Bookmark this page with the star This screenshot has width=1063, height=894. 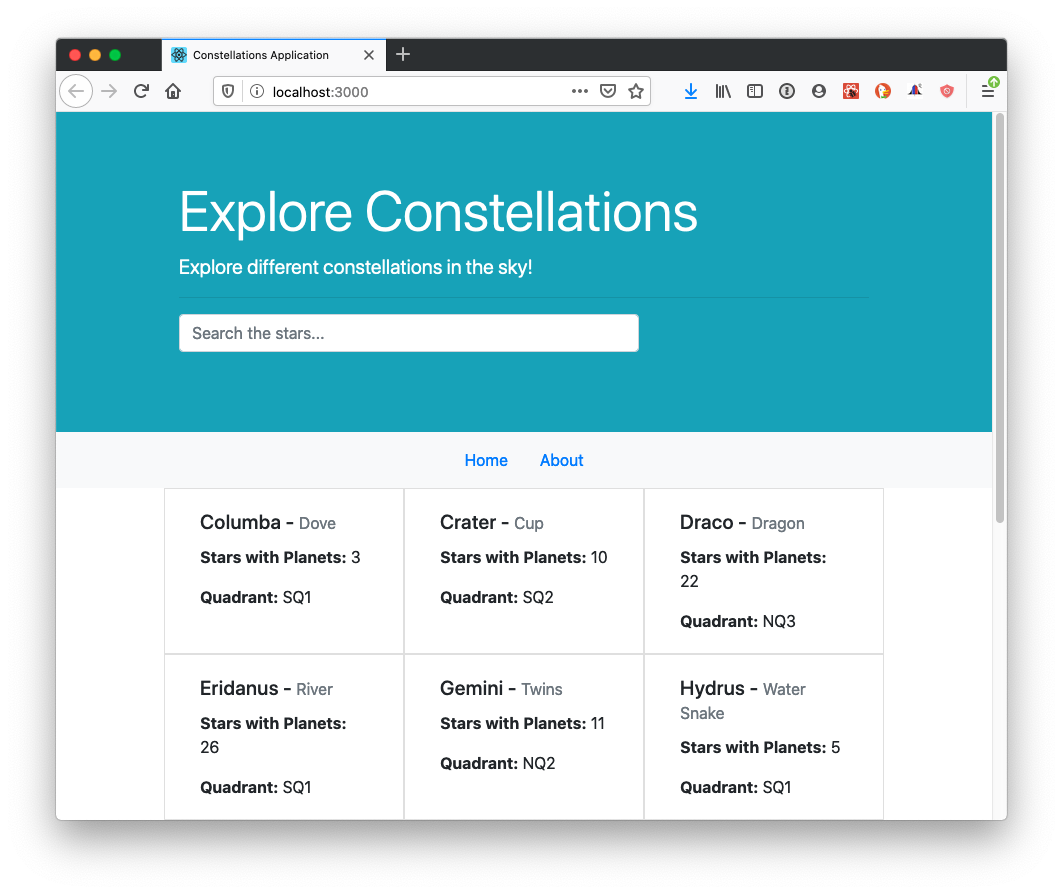[x=636, y=91]
